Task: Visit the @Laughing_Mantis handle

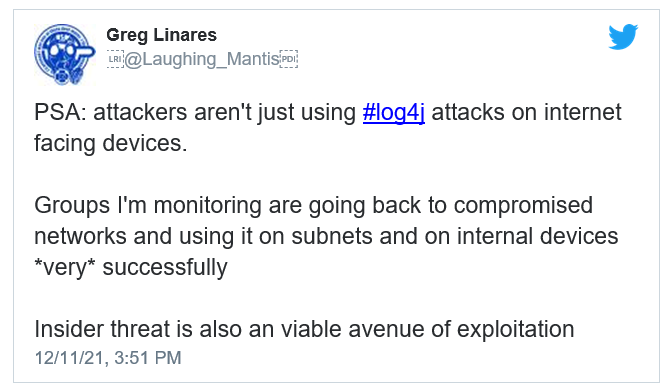Action: coord(202,59)
